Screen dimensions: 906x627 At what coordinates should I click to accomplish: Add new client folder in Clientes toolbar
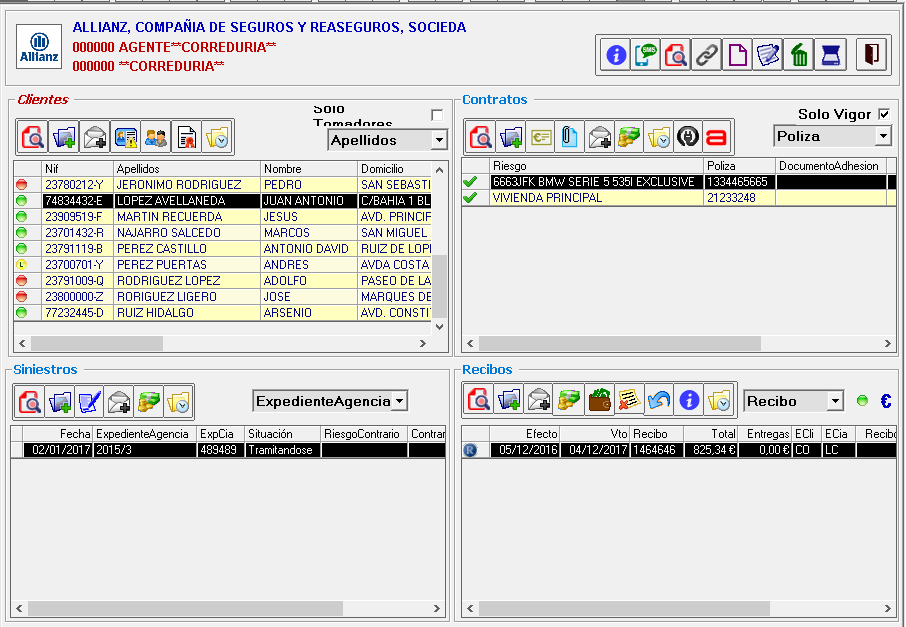64,137
